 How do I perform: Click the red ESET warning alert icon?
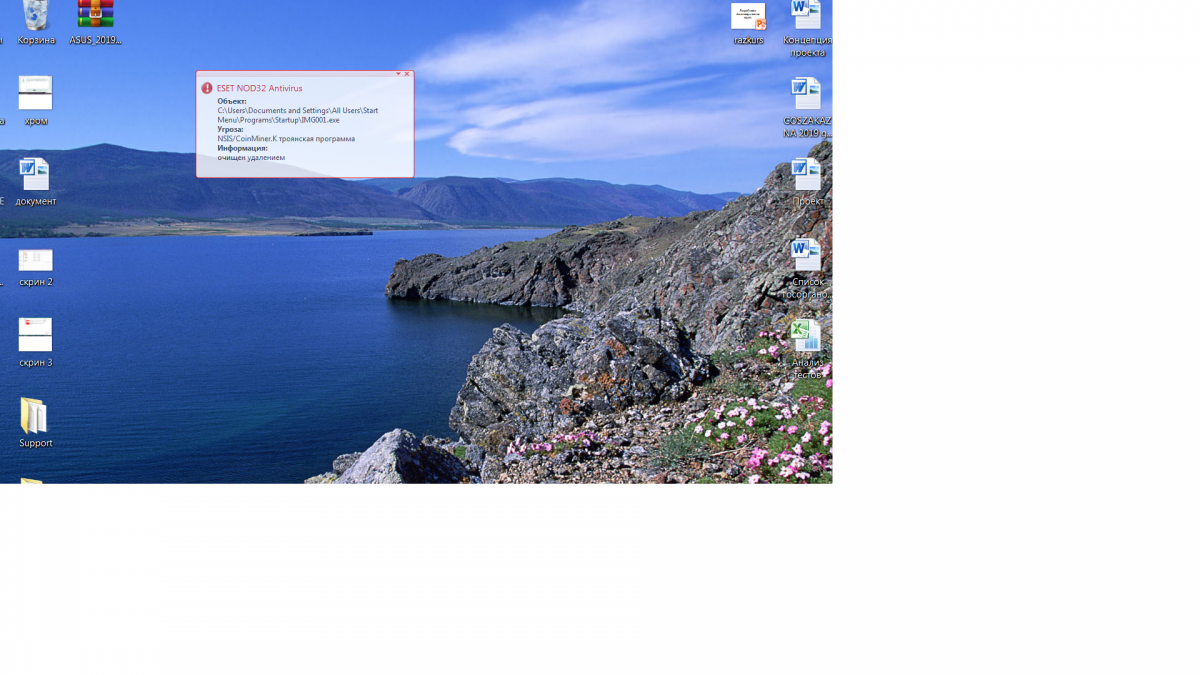tap(207, 88)
